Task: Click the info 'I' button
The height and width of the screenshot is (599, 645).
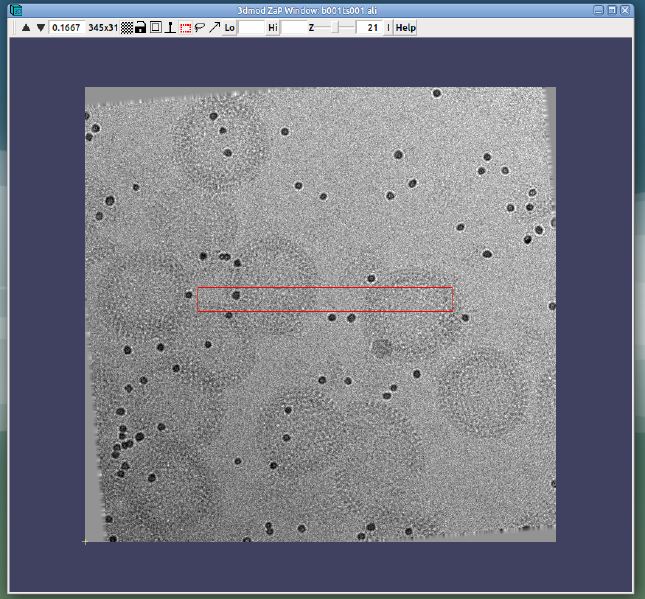Action: click(x=388, y=28)
